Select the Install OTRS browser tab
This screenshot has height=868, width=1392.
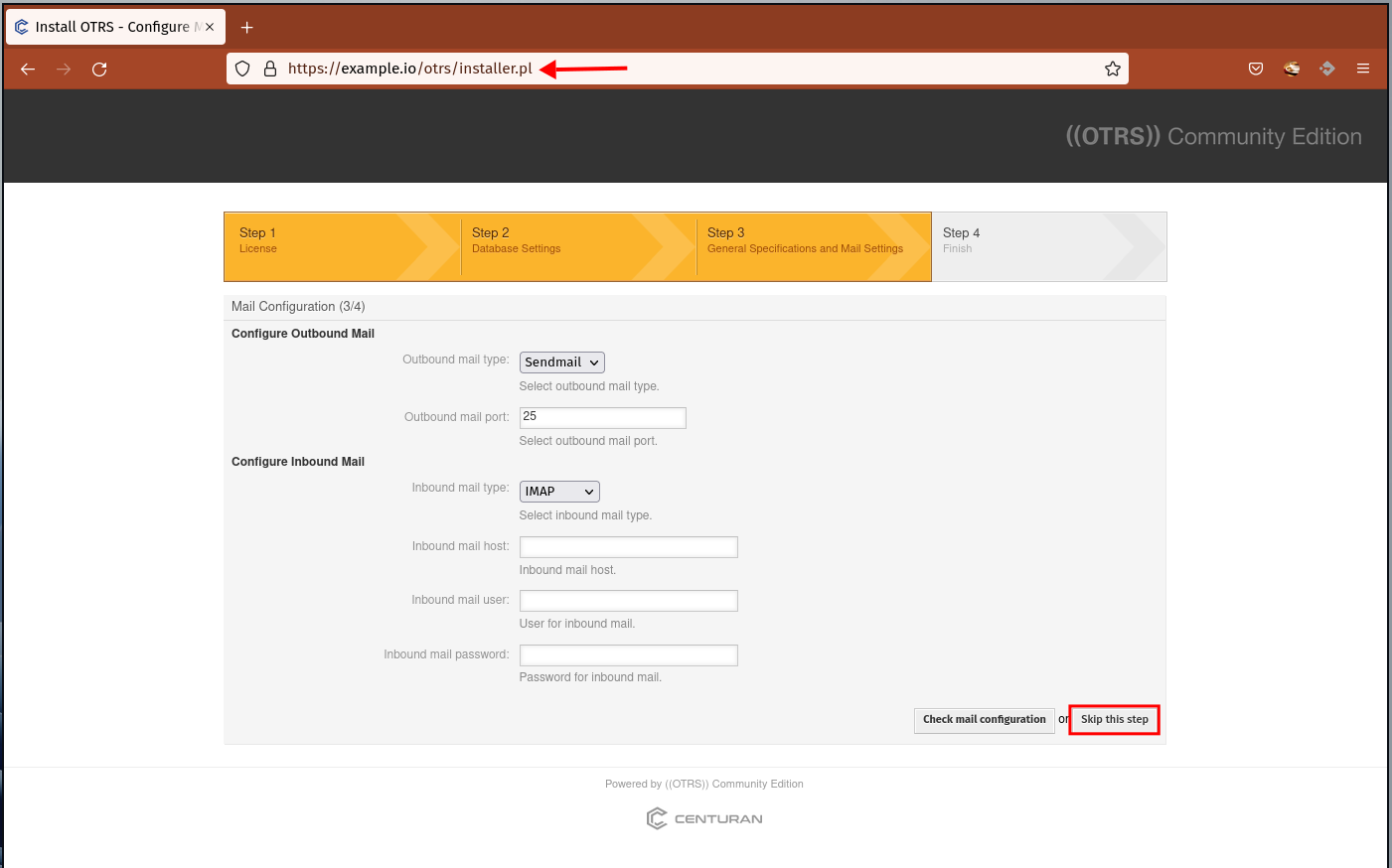pos(115,27)
